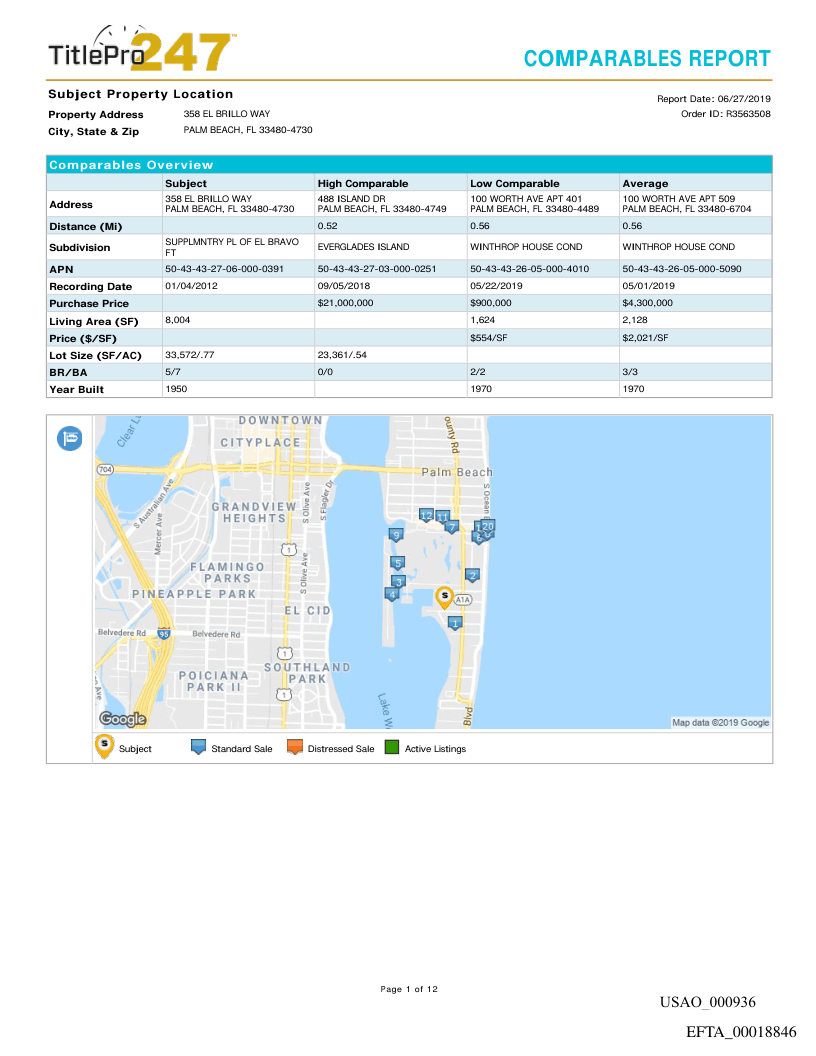The image size is (816, 1056).
Task: Click map marker number 9
Action: (396, 535)
